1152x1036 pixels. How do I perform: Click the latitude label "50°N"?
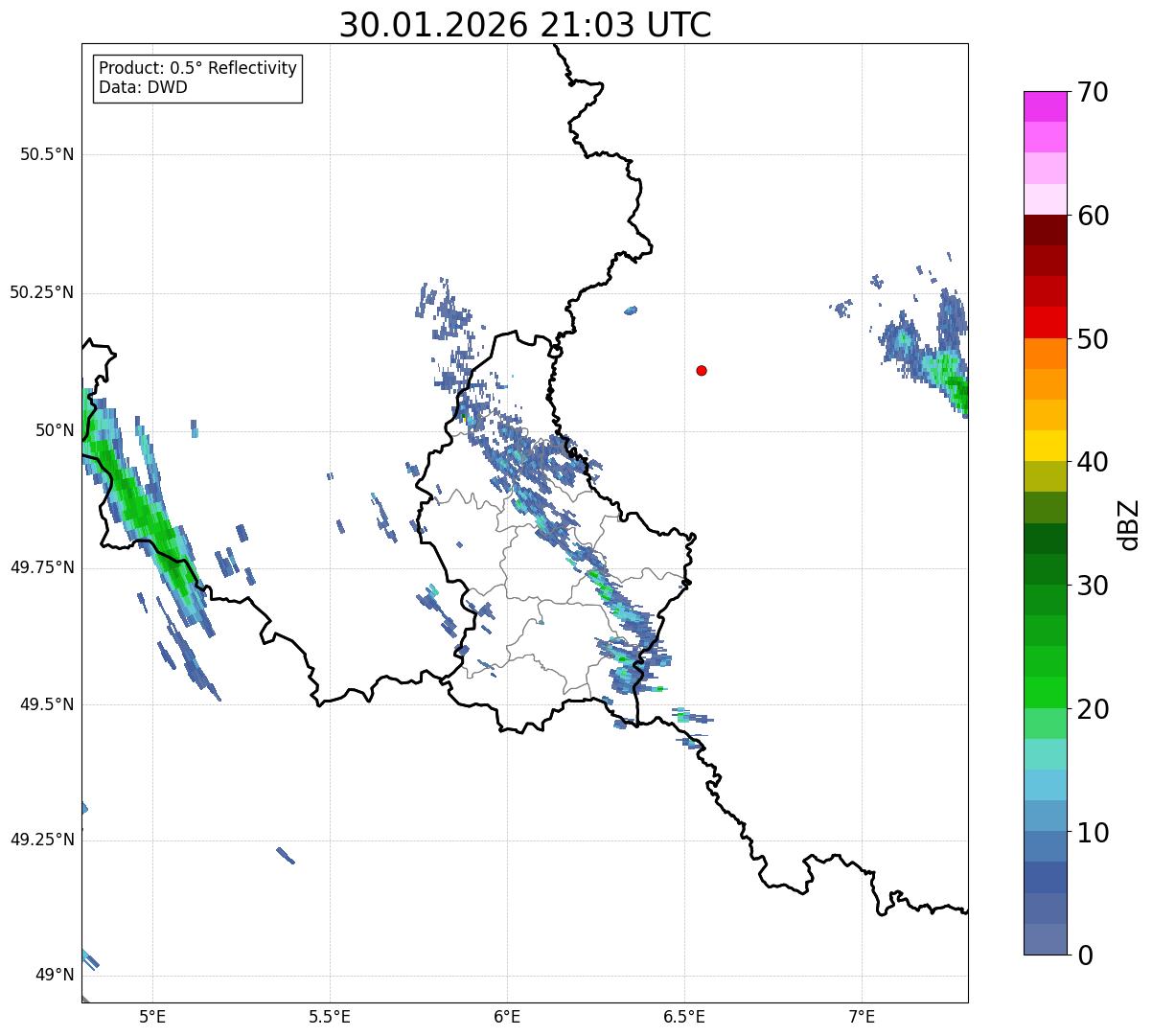[56, 430]
